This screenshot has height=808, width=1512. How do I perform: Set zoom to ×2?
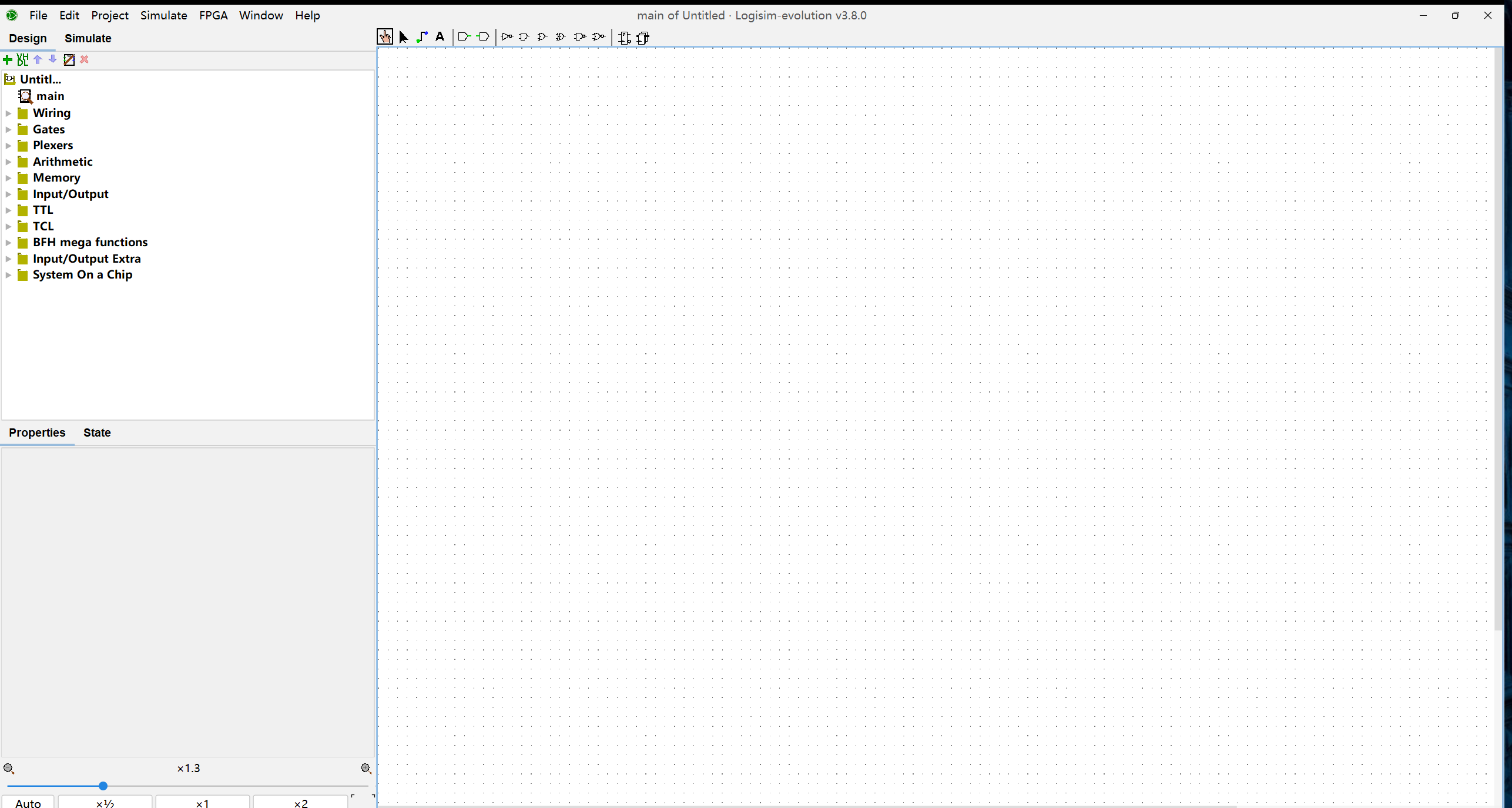[300, 803]
